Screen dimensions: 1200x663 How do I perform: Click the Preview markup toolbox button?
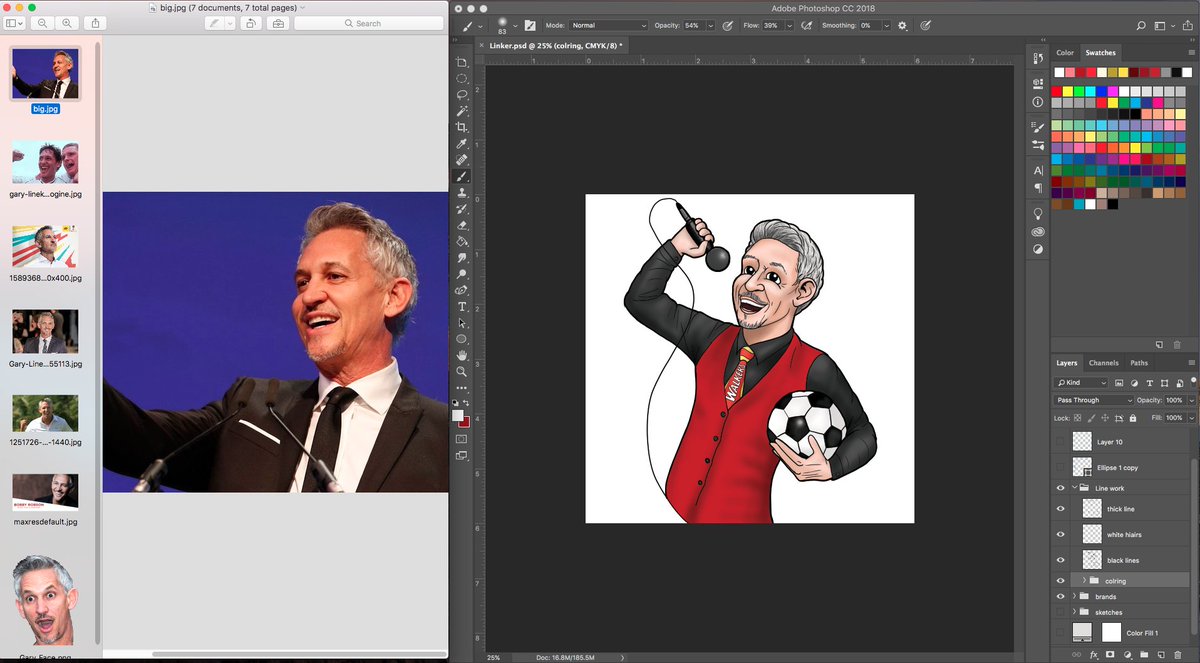pos(277,23)
